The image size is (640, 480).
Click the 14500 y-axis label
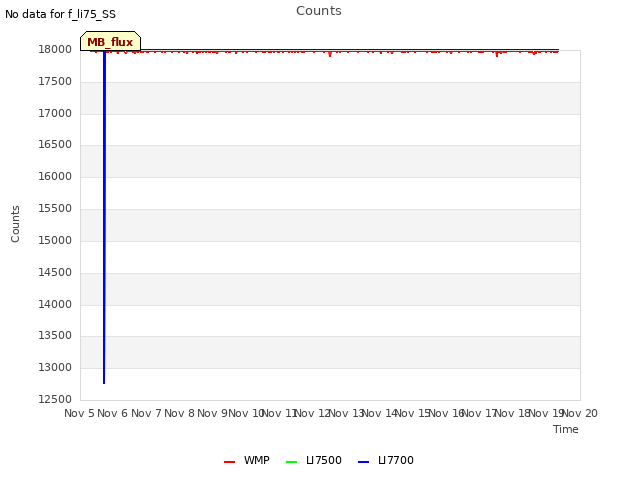[x=55, y=272]
